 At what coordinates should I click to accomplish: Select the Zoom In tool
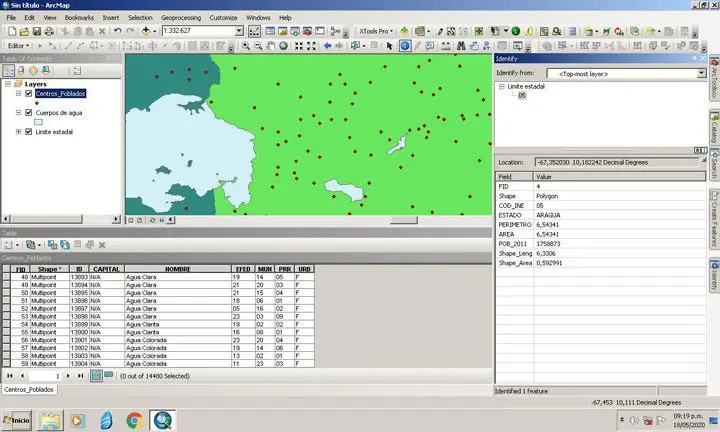coord(246,46)
